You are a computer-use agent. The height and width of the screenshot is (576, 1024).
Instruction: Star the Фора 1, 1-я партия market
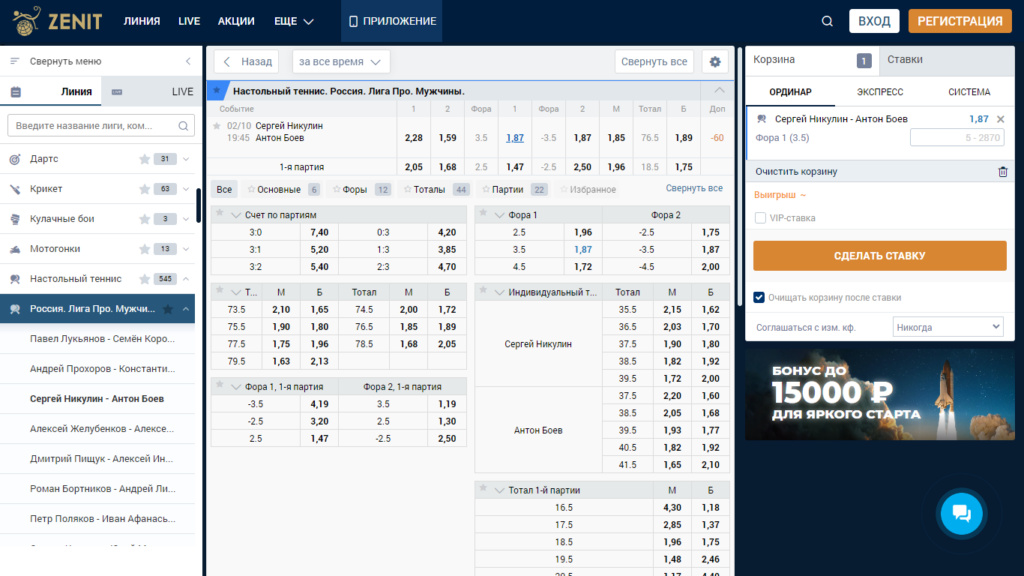[x=220, y=385]
